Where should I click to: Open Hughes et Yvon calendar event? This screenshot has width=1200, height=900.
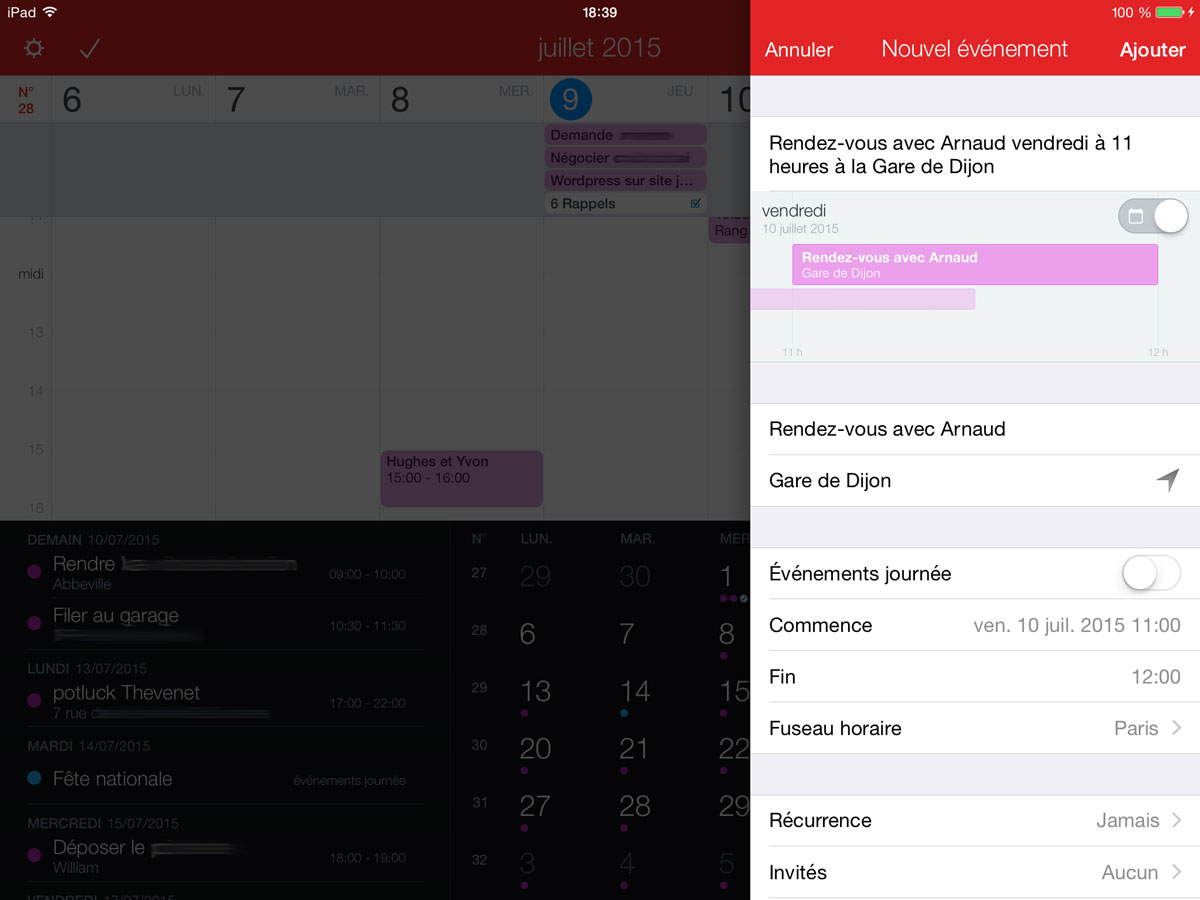click(461, 478)
